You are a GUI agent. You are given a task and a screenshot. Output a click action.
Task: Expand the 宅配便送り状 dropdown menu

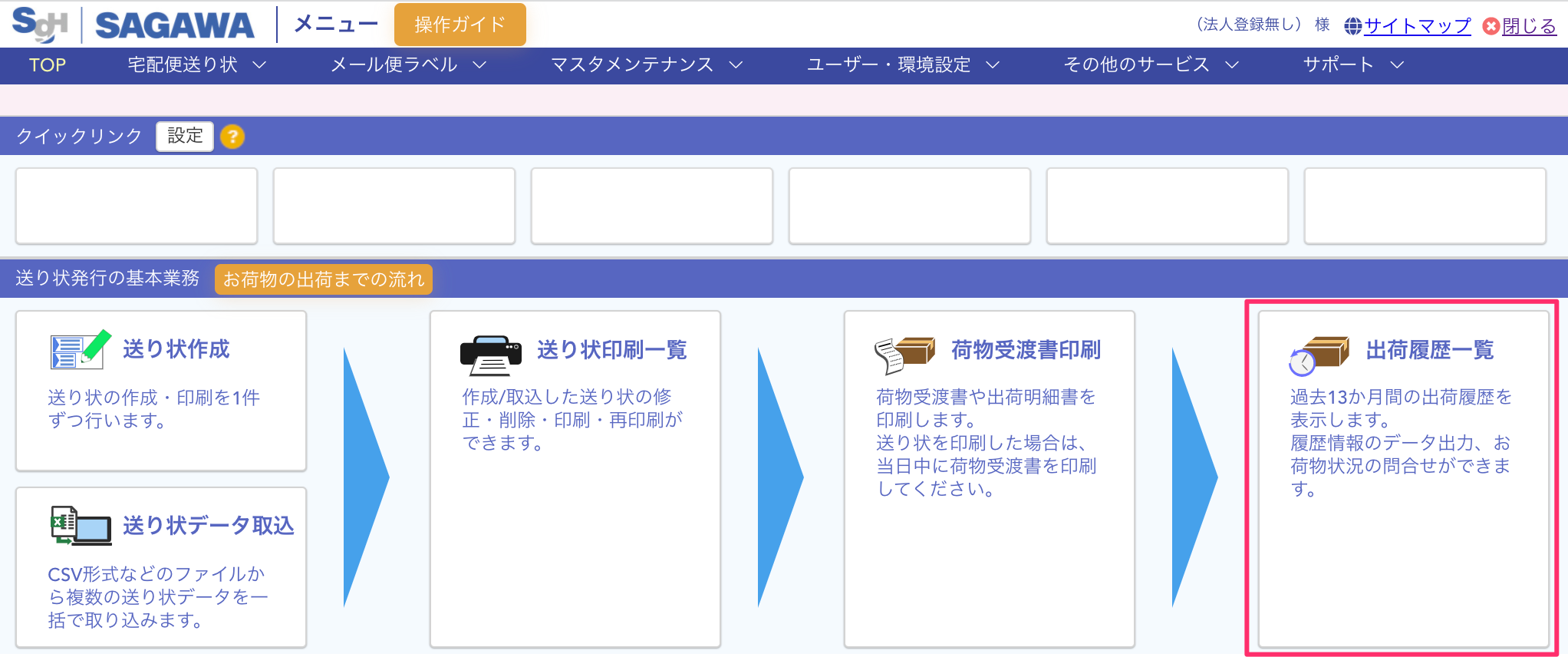click(x=196, y=65)
